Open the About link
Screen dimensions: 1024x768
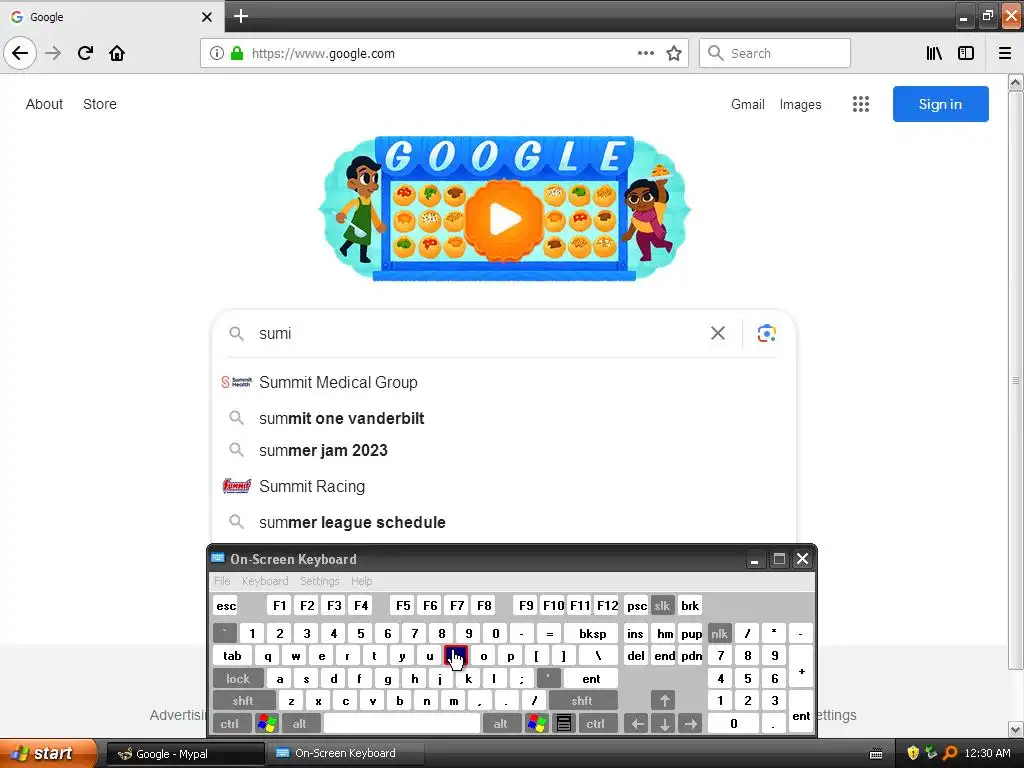pos(44,104)
